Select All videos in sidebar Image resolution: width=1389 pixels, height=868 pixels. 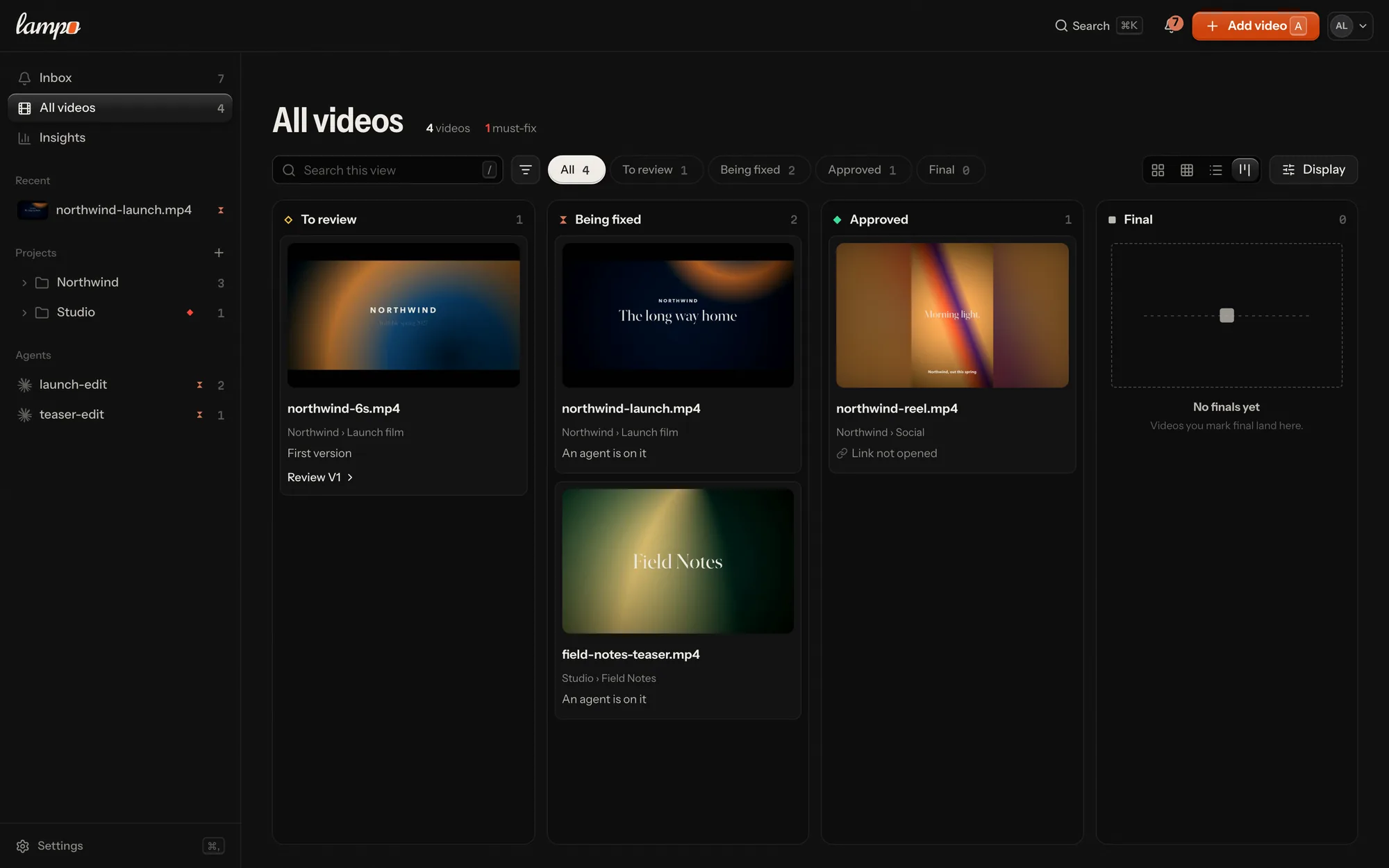click(x=120, y=108)
